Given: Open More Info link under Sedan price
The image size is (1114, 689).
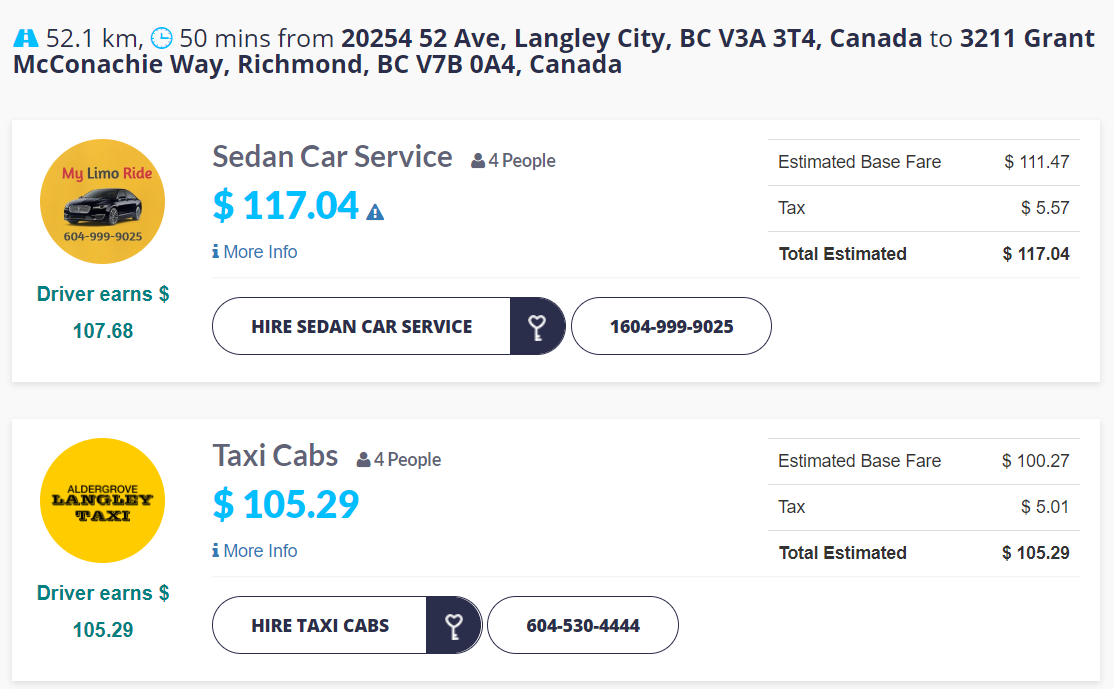Looking at the screenshot, I should [x=254, y=251].
